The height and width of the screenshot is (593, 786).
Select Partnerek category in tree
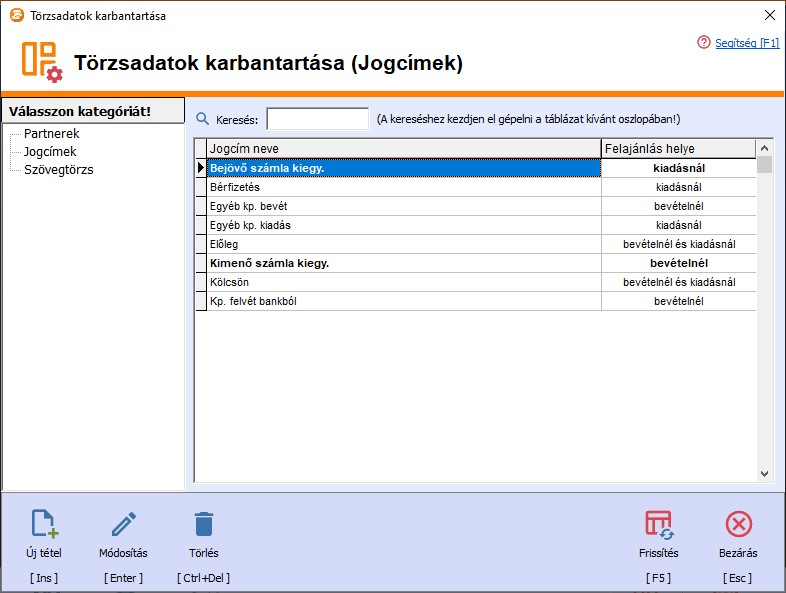coord(52,133)
